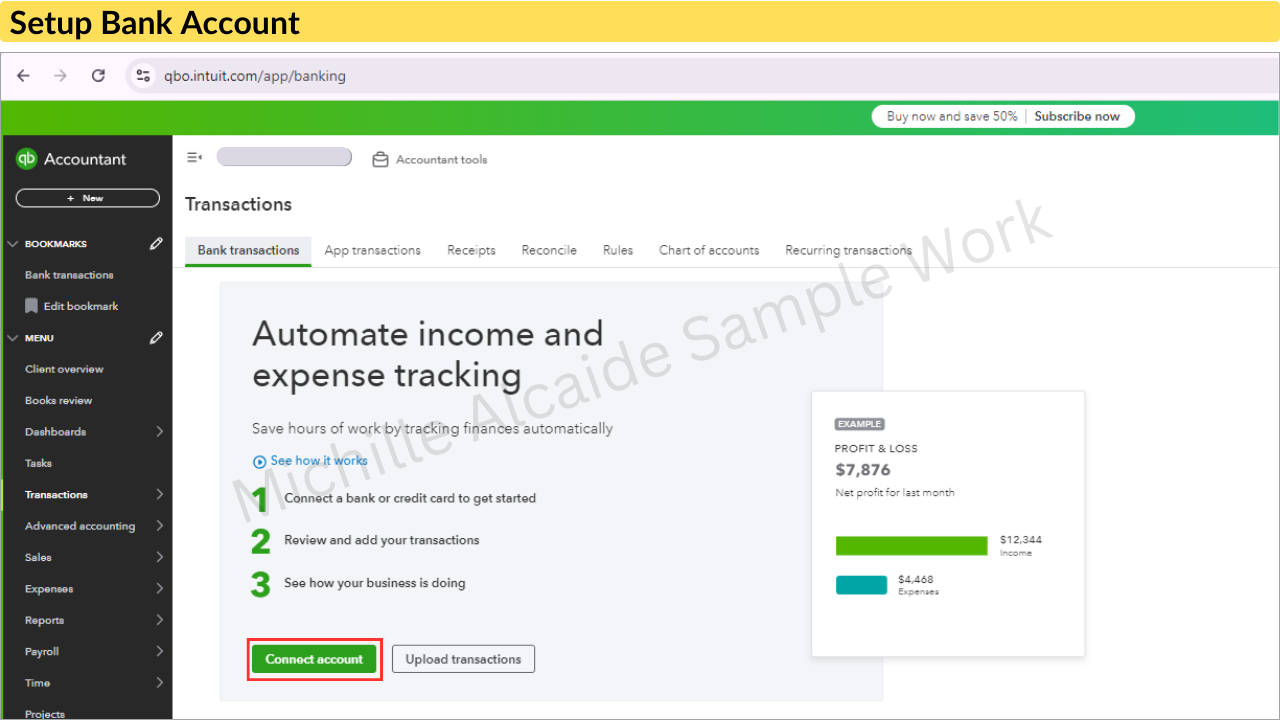Open the Rules tab
This screenshot has width=1280, height=720.
tap(618, 250)
